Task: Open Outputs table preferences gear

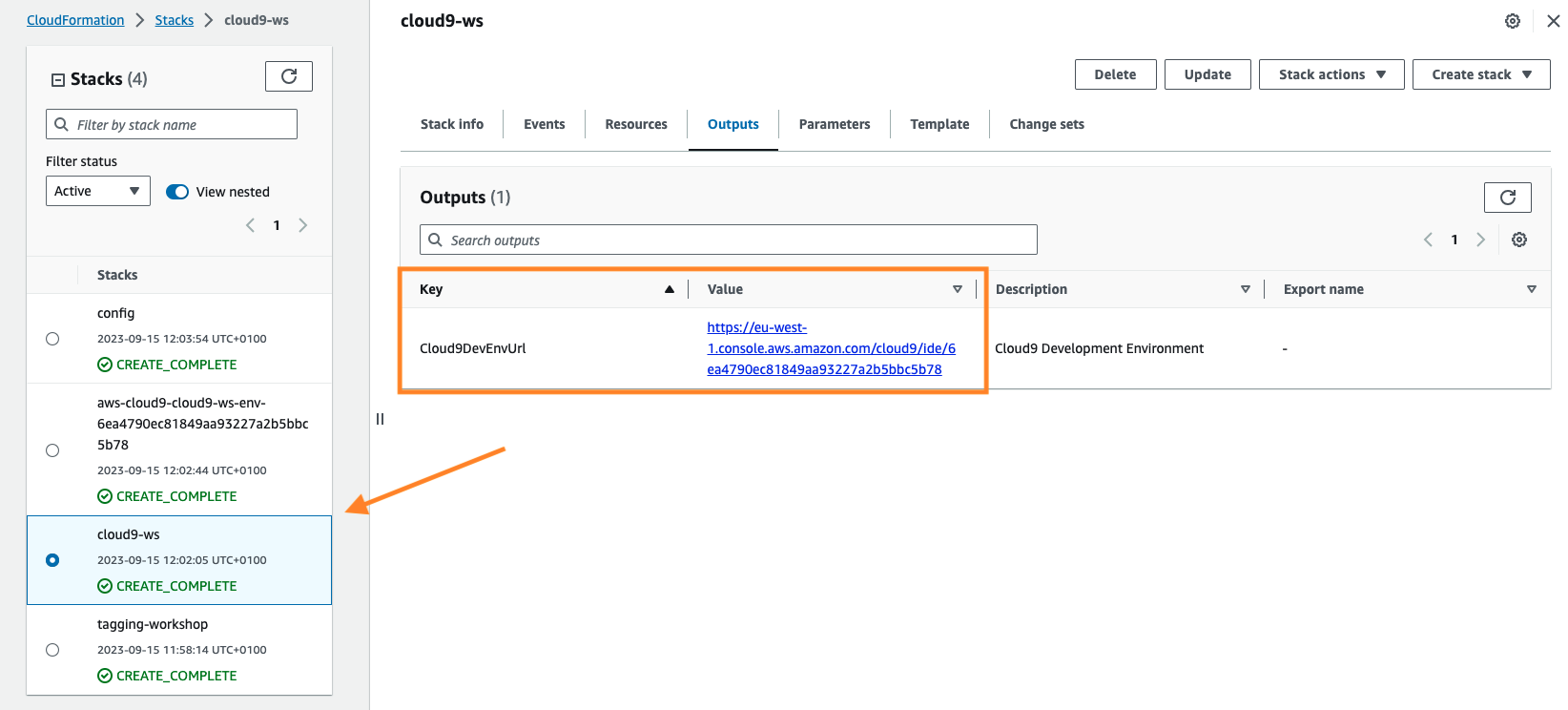Action: (x=1519, y=240)
